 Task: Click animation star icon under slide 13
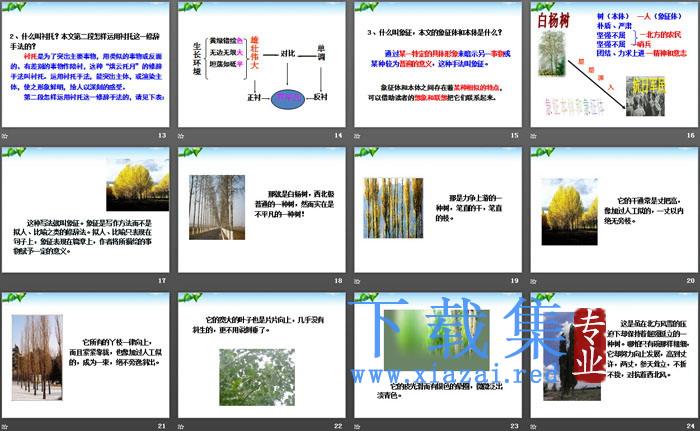click(x=4, y=135)
